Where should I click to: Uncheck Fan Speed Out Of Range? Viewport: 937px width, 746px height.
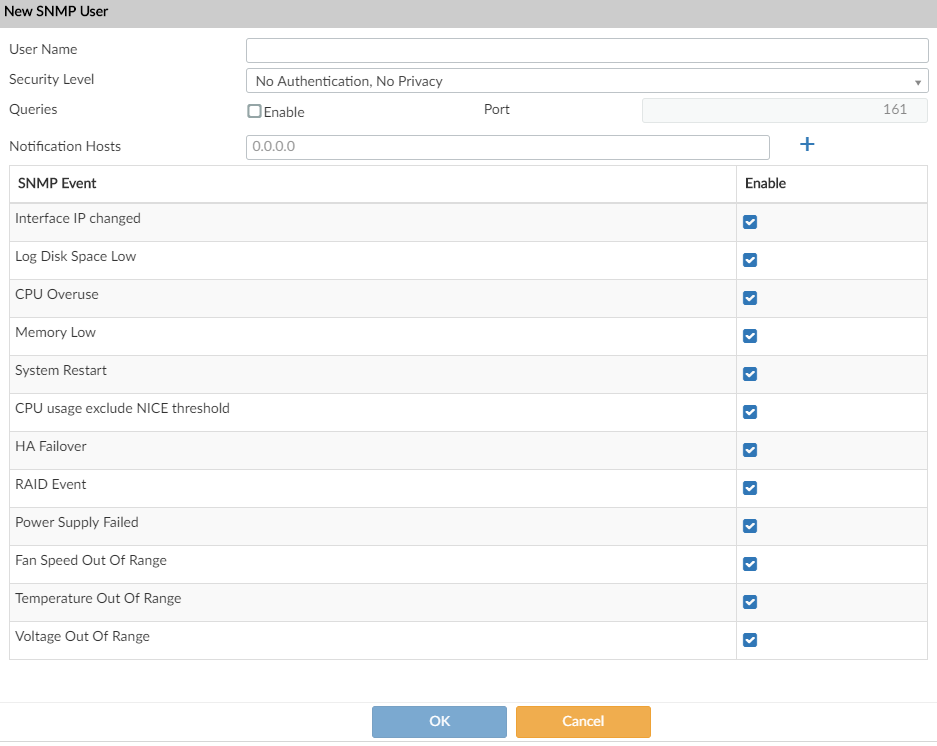(x=750, y=564)
